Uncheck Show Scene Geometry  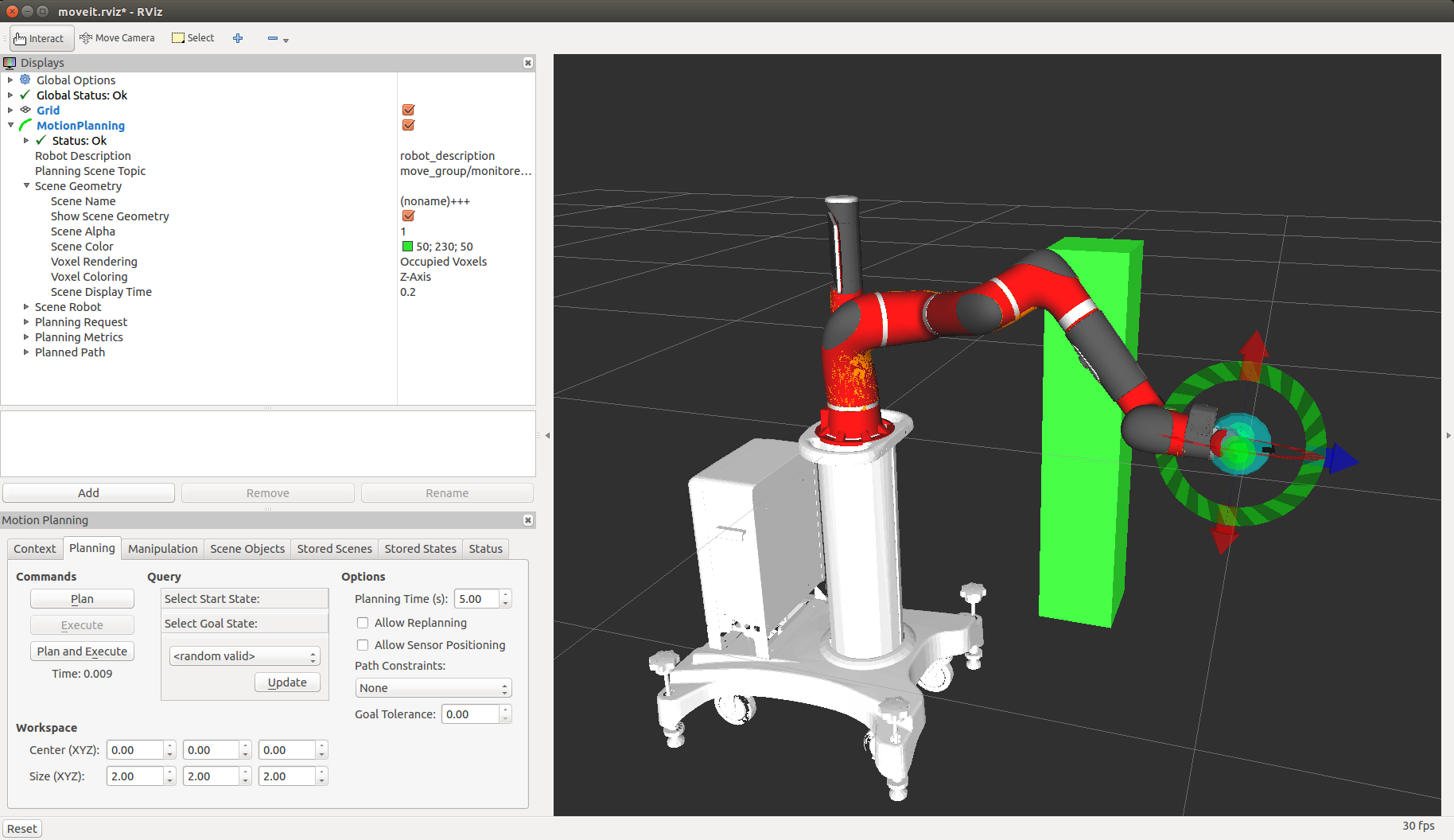point(408,216)
